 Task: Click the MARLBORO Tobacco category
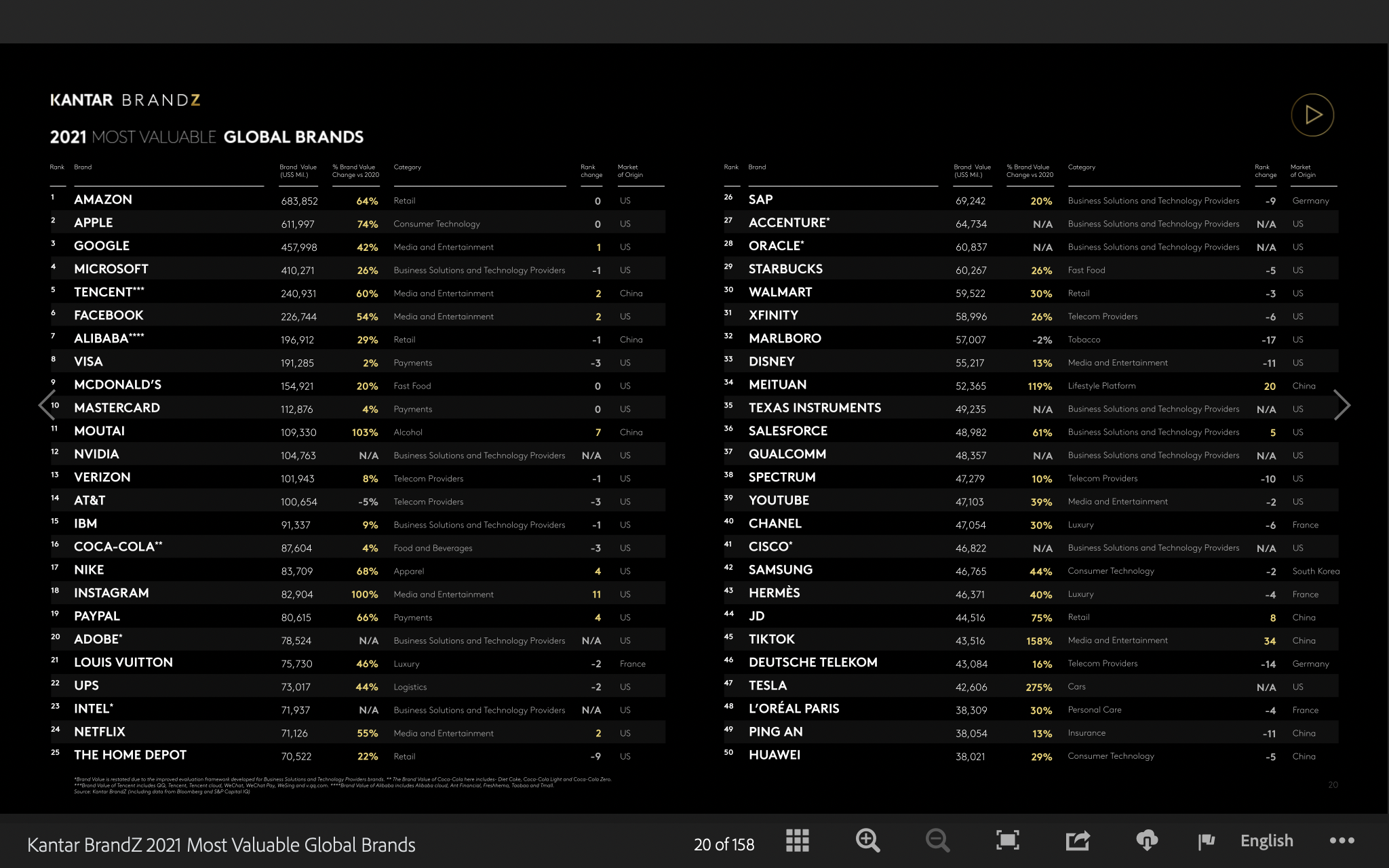click(1084, 340)
